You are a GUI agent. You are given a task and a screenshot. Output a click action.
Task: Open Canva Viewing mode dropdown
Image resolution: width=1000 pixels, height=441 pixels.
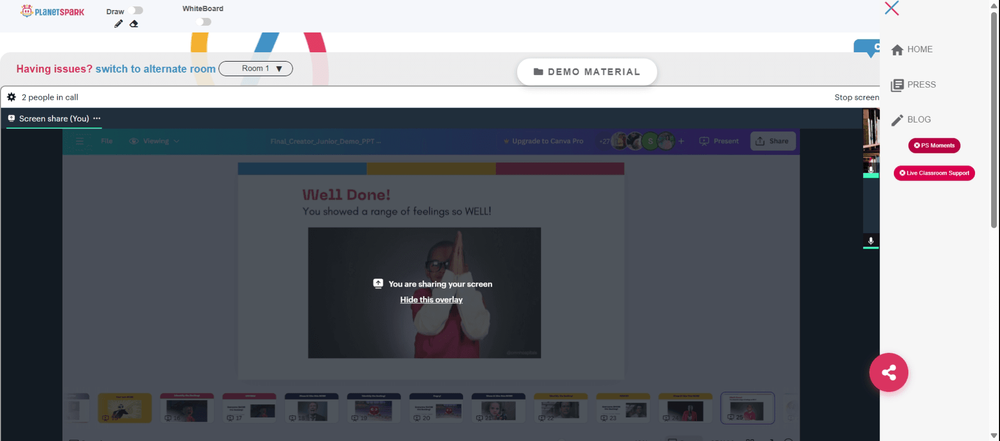point(155,141)
